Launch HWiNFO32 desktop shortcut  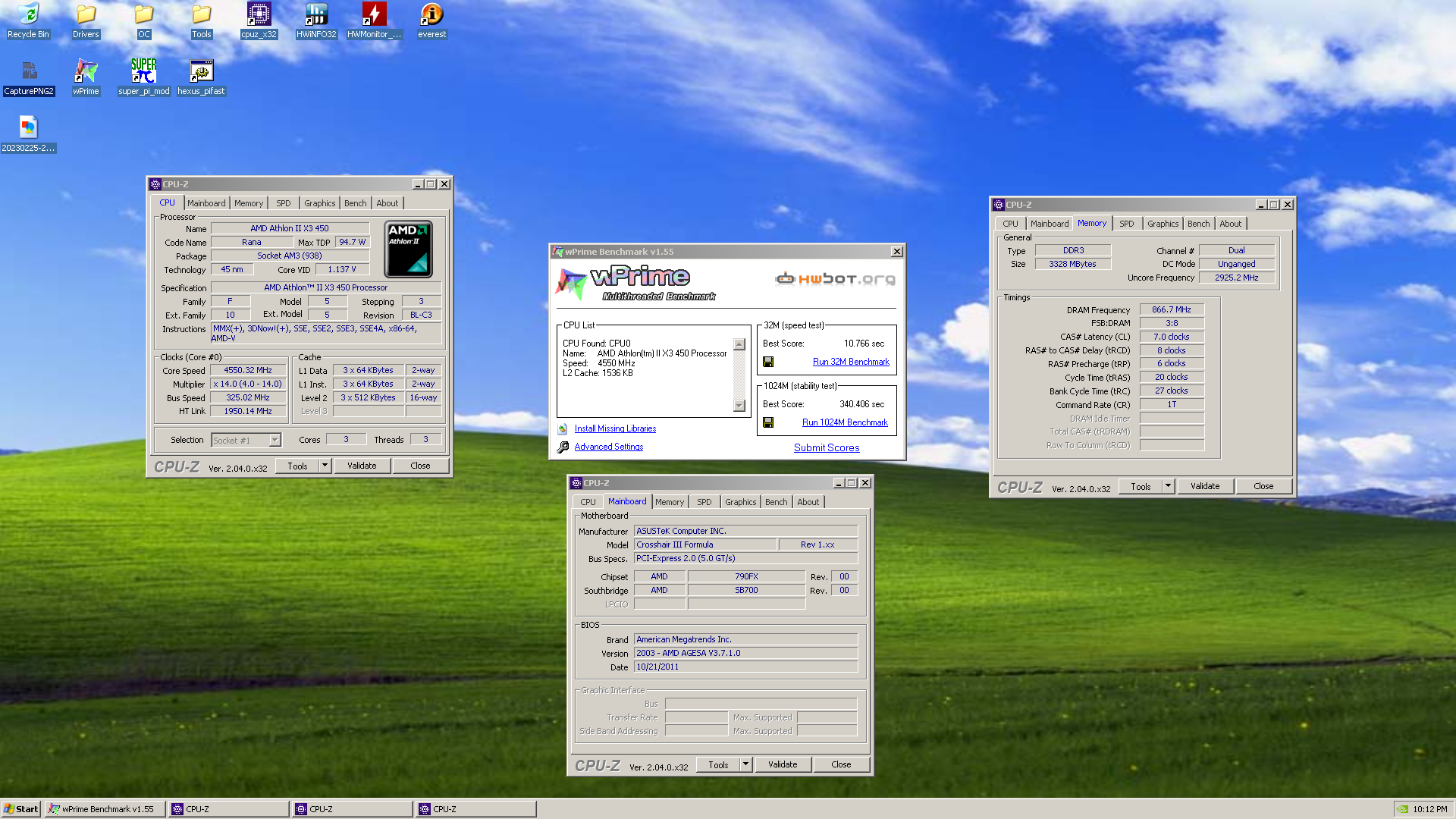coord(316,20)
